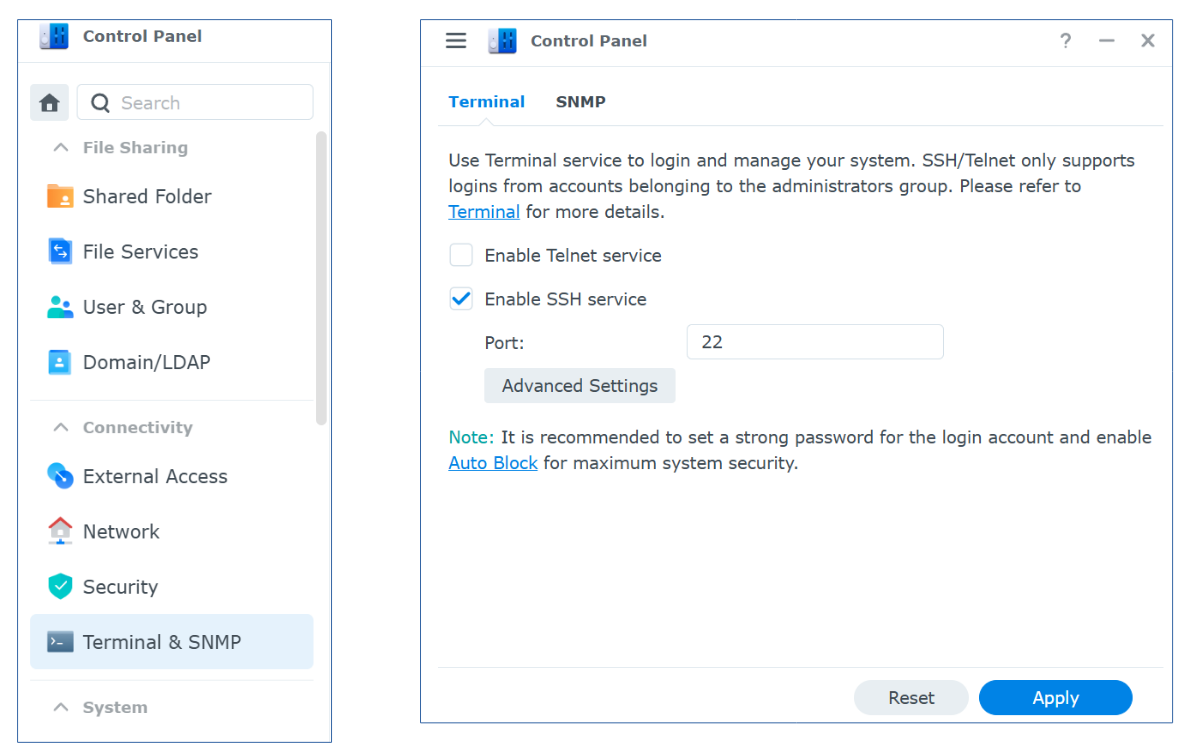Screen dimensions: 1194x753
Task: Open Domain/LDAP settings
Action: click(146, 362)
